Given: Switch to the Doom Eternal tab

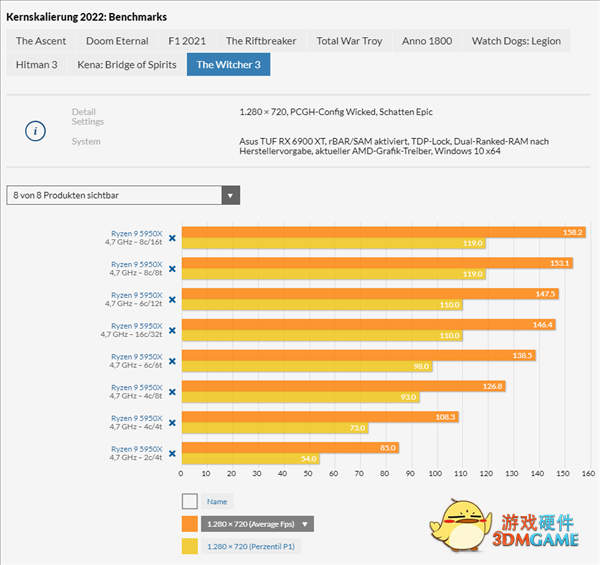Looking at the screenshot, I should pyautogui.click(x=117, y=41).
